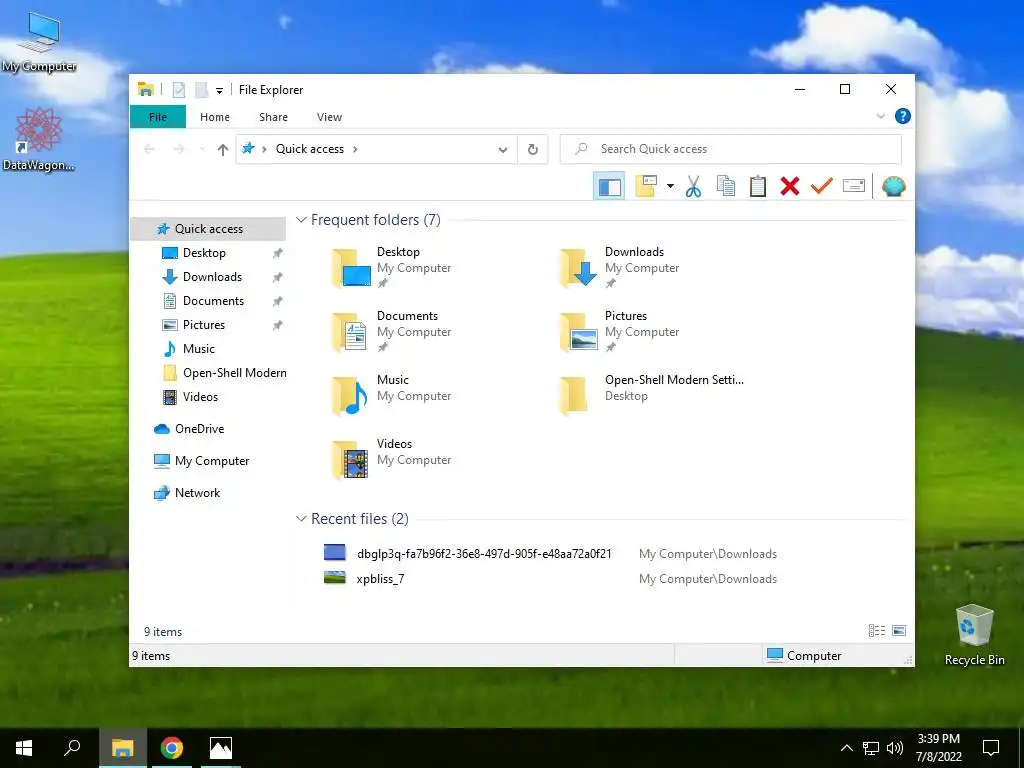Select Quick access in the navigation pane
This screenshot has width=1024, height=768.
(x=208, y=229)
